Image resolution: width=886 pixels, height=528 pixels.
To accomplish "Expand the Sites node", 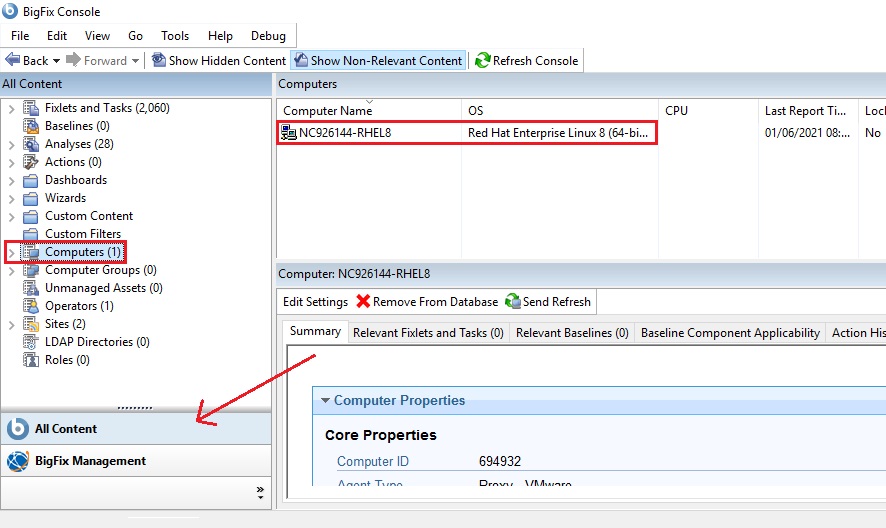I will [11, 324].
